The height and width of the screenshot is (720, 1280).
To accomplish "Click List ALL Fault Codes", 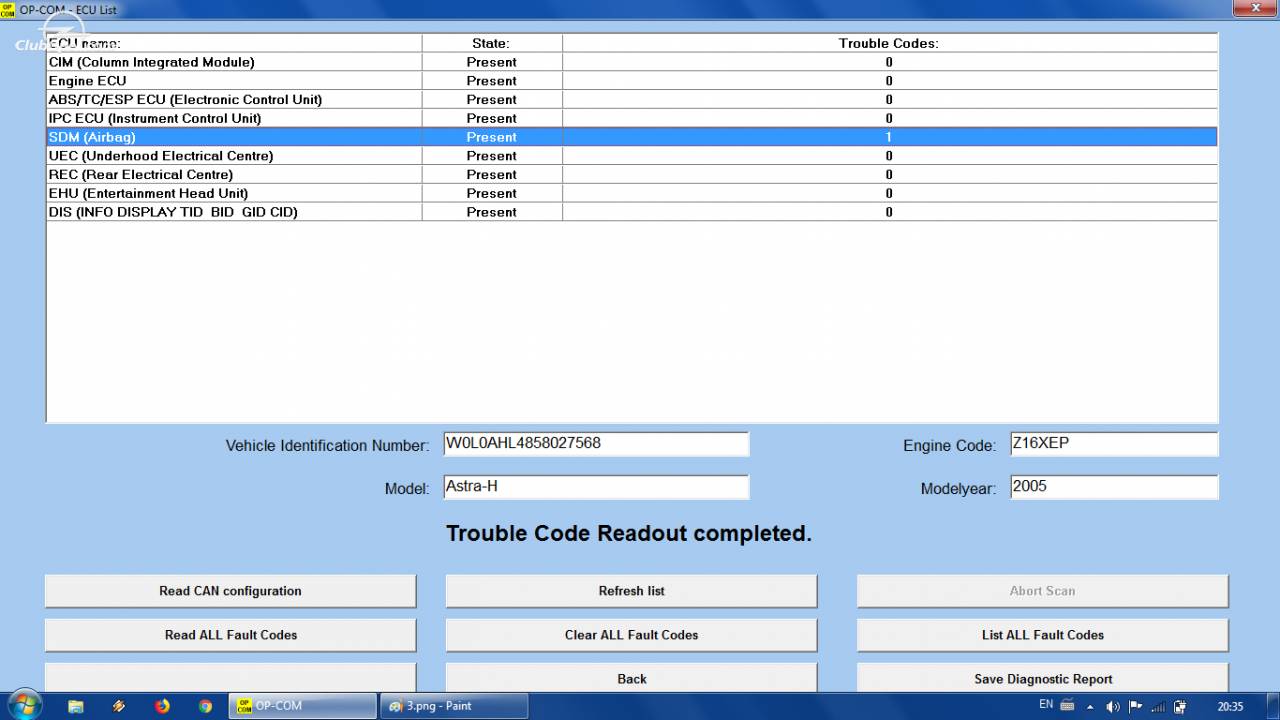I will tap(1042, 635).
